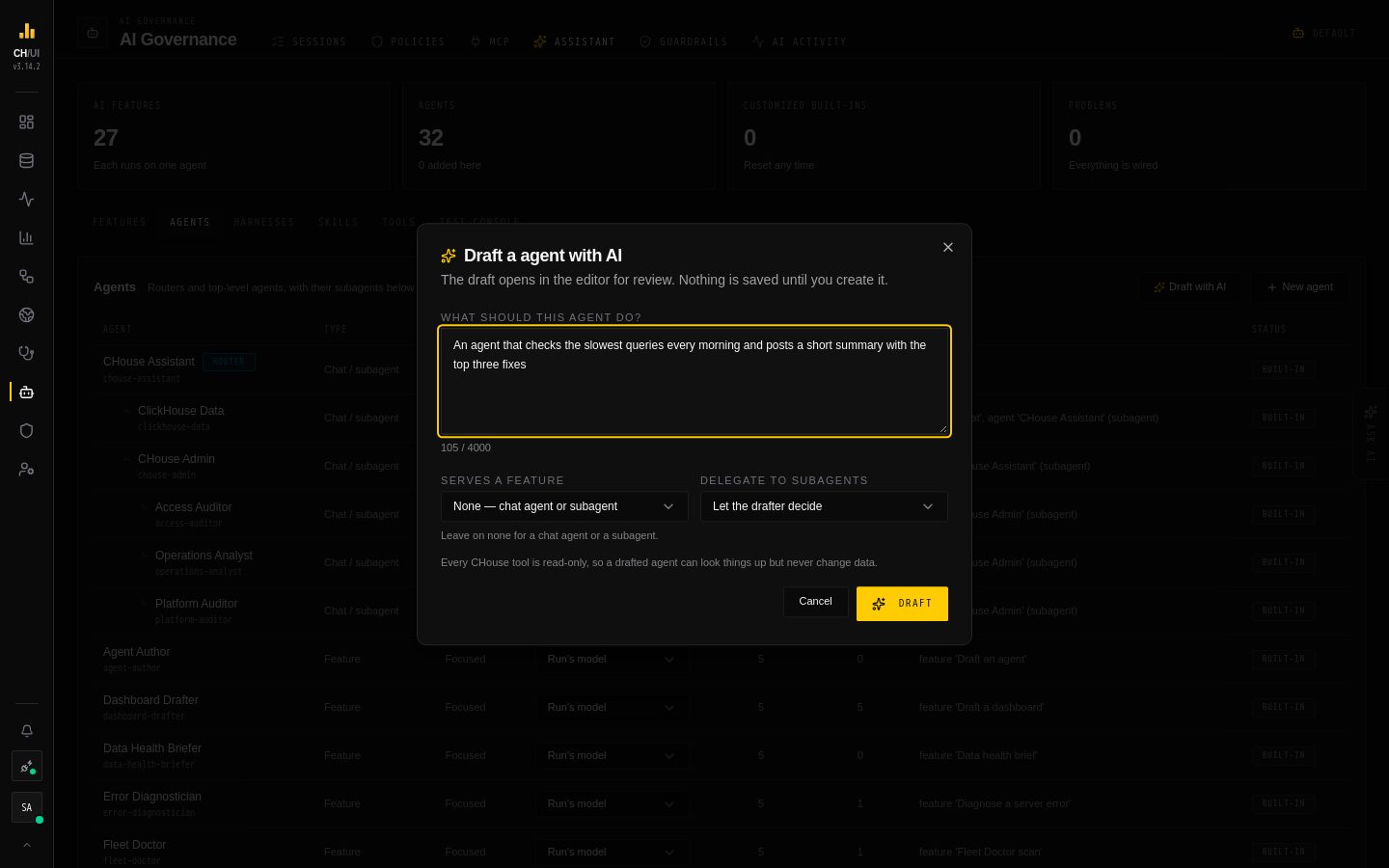Click the yellow Draft button
This screenshot has height=868, width=1389.
902,604
